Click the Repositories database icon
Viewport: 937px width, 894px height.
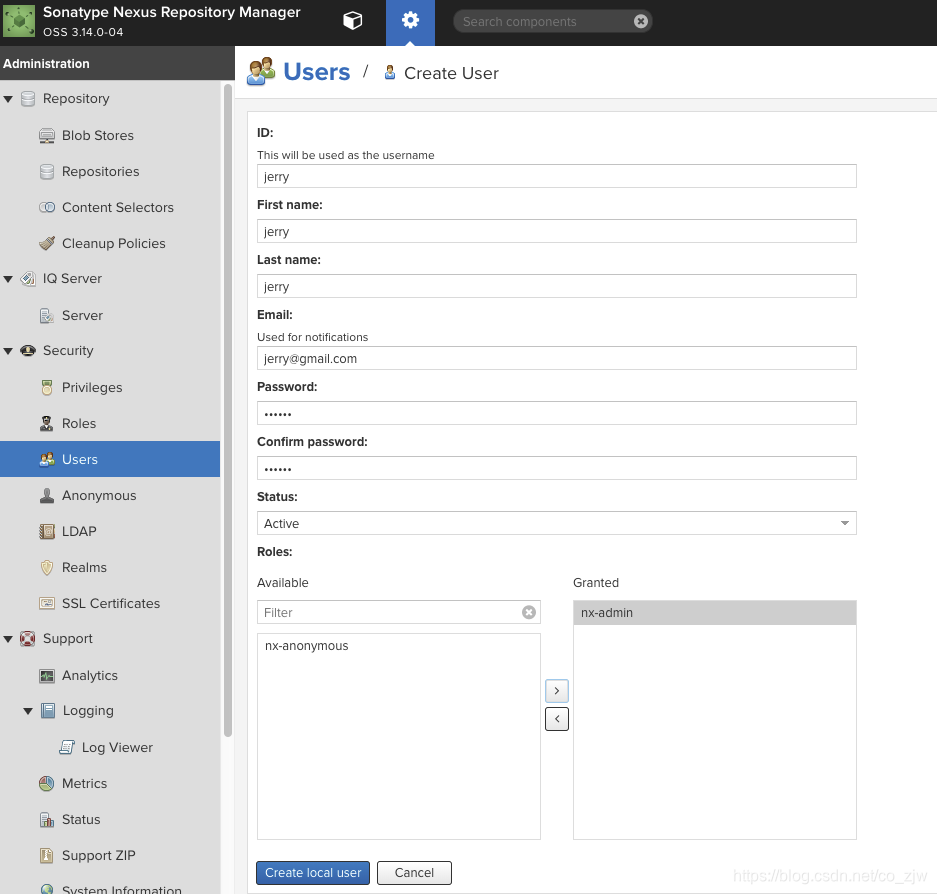47,172
